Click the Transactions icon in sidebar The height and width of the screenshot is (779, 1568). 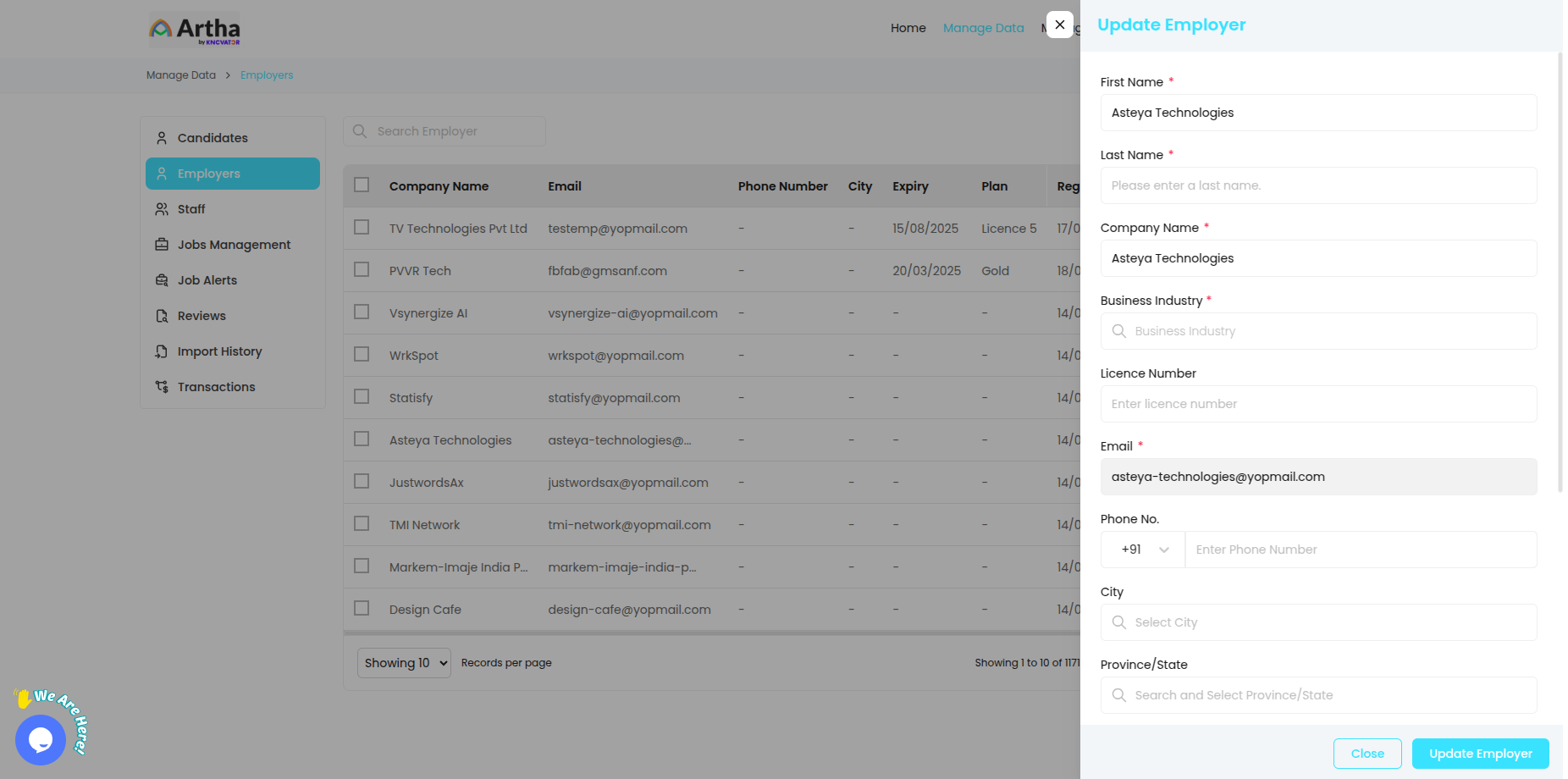[162, 387]
